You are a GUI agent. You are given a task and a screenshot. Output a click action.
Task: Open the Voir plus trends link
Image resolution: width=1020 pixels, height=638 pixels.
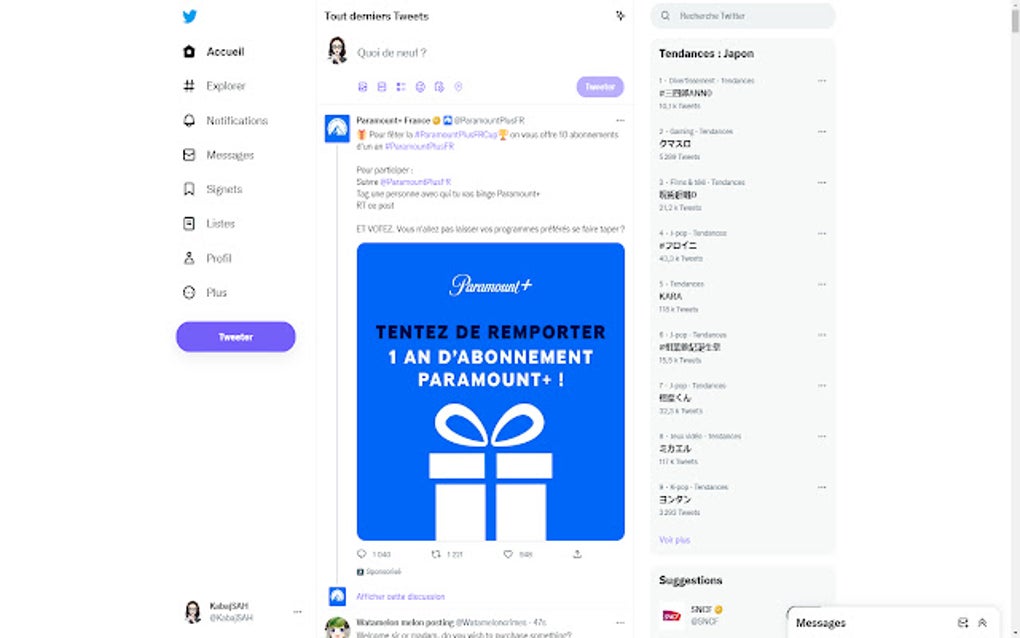[x=674, y=540]
